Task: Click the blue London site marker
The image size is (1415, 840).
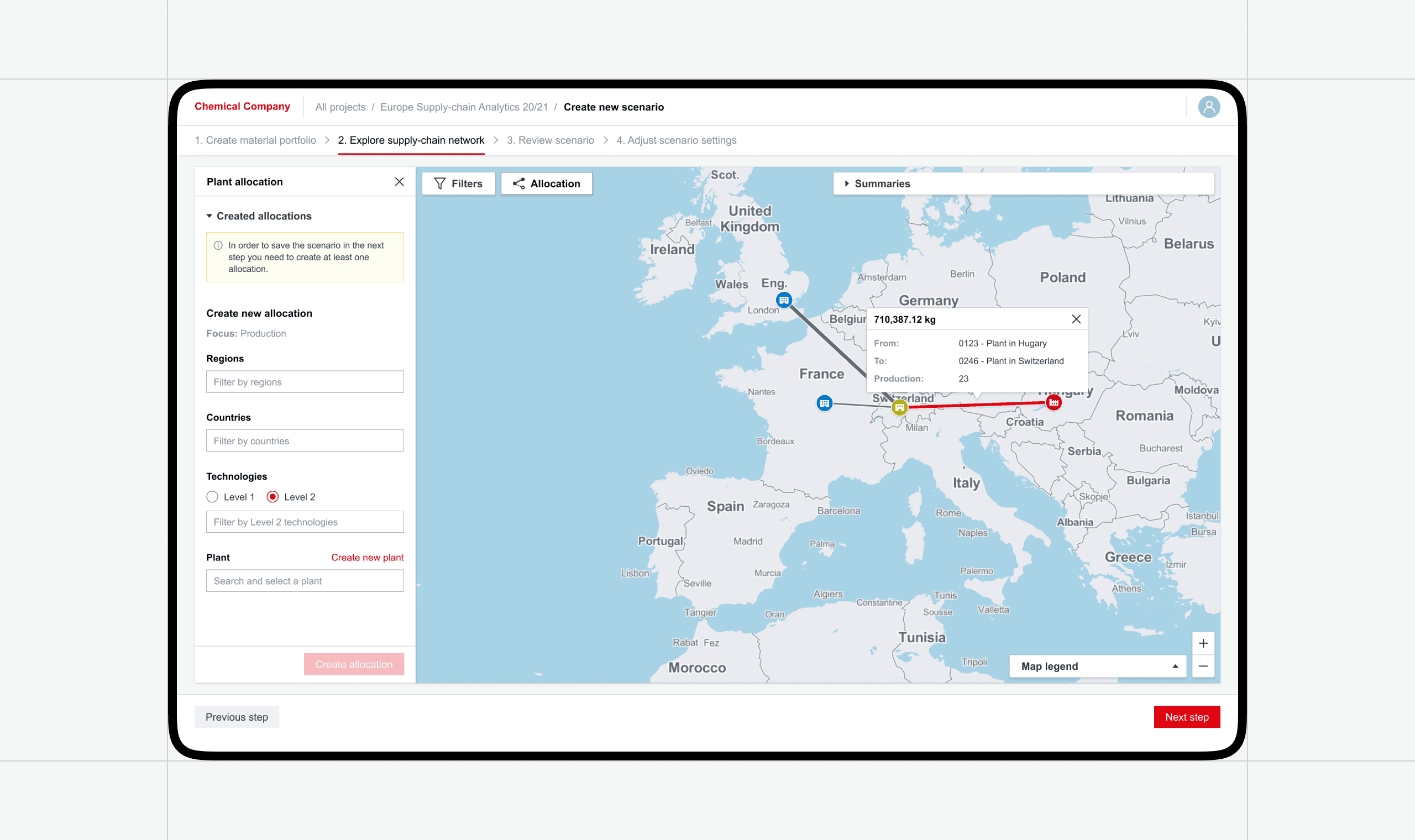Action: click(x=783, y=300)
